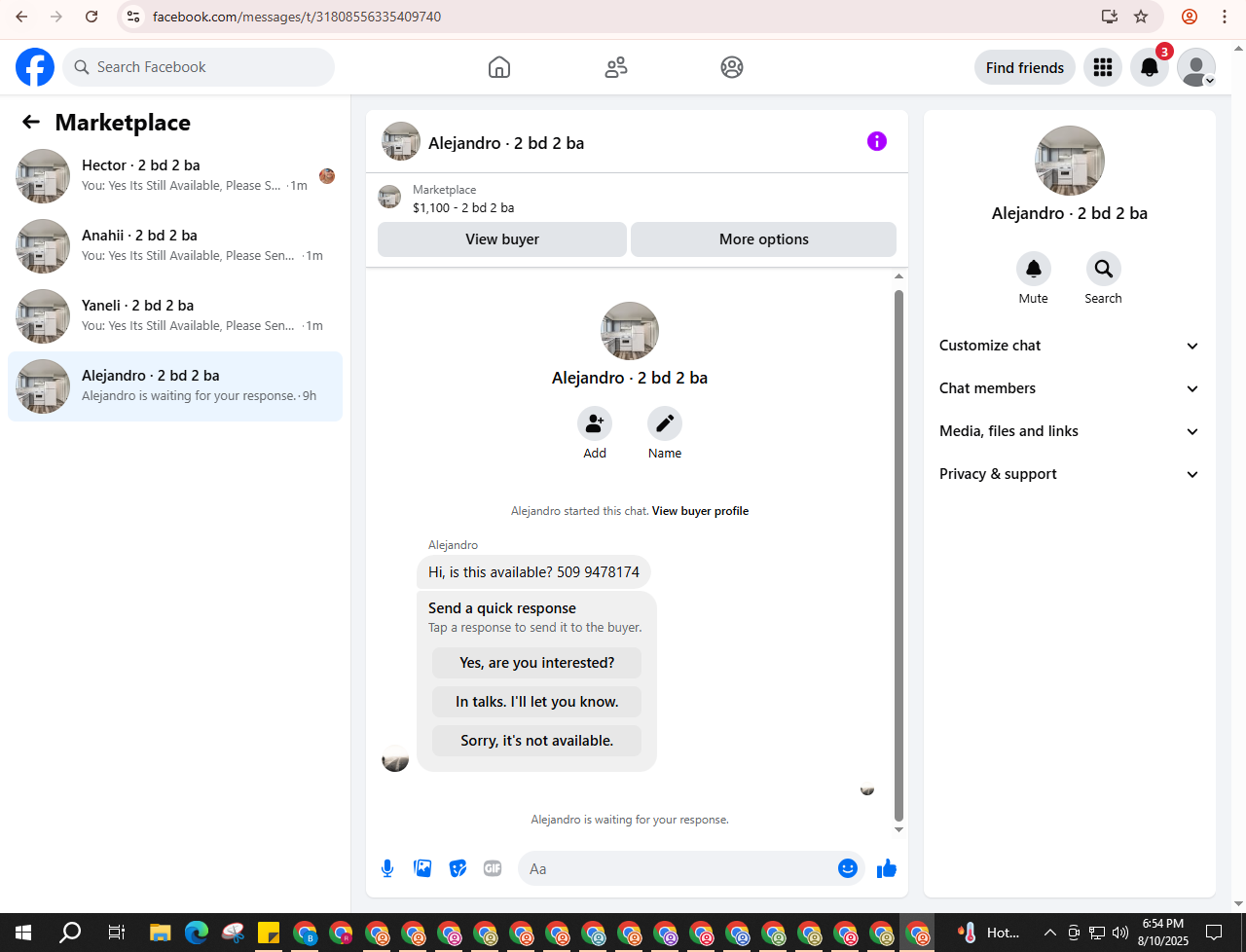Choose a sticker icon
Image resolution: width=1246 pixels, height=952 pixels.
(x=458, y=868)
